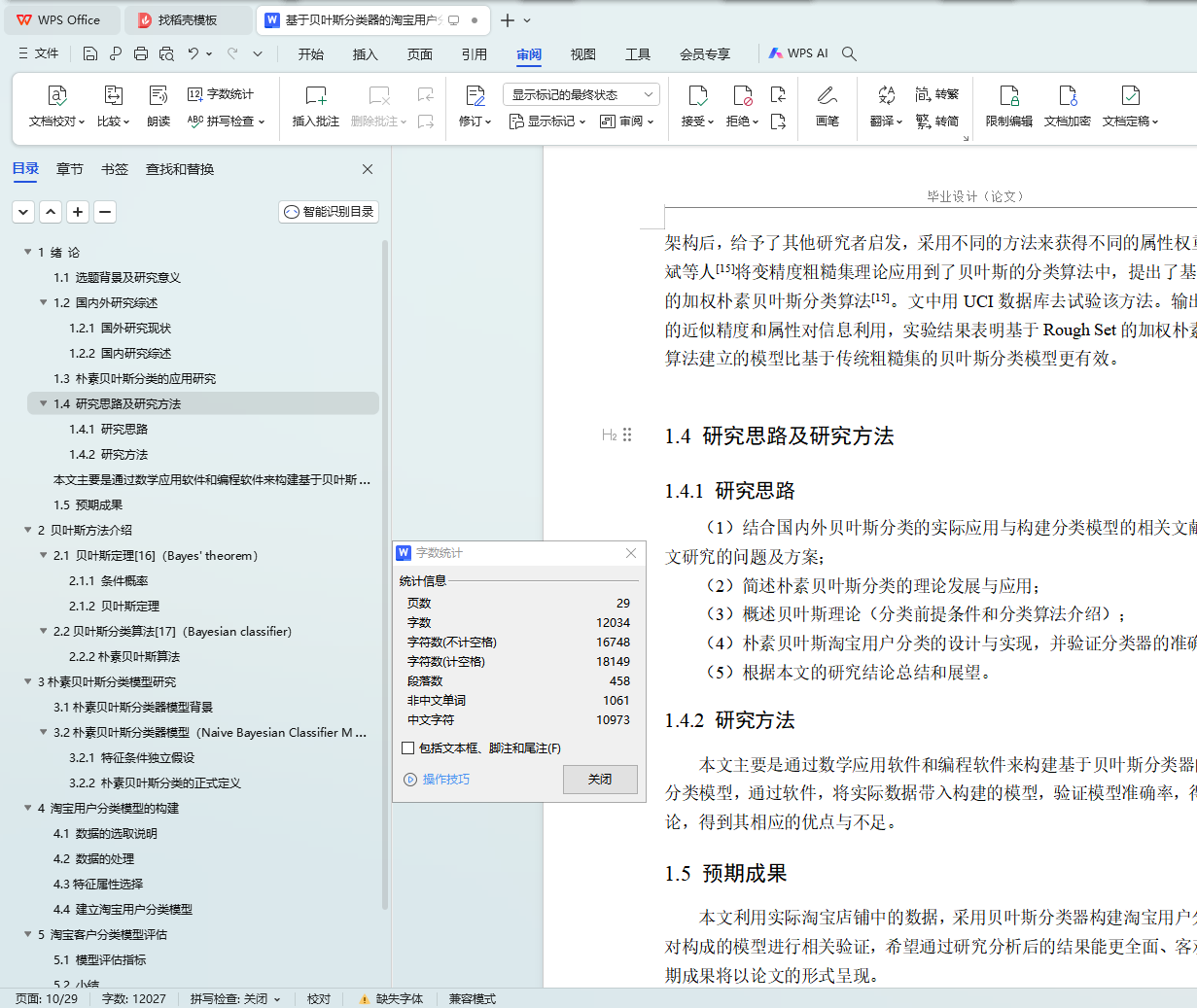Click 插入批注 insert comment
Image resolution: width=1197 pixels, height=1008 pixels.
[316, 107]
